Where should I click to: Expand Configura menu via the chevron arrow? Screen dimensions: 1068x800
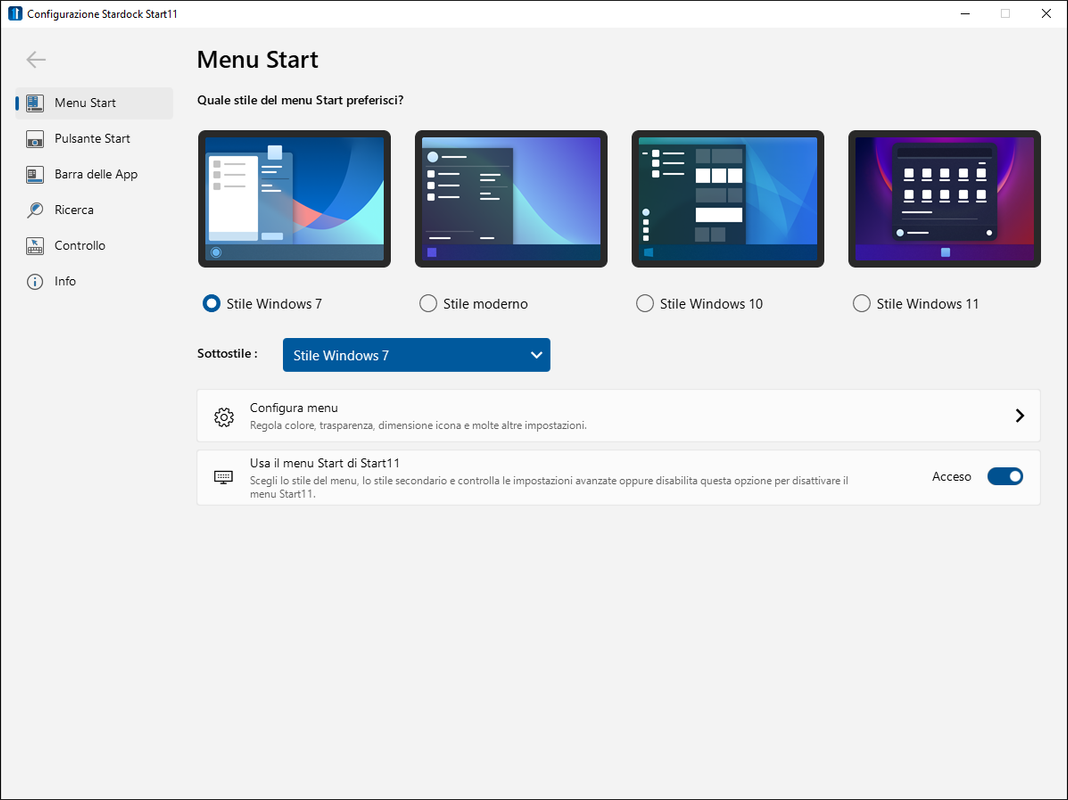1020,415
